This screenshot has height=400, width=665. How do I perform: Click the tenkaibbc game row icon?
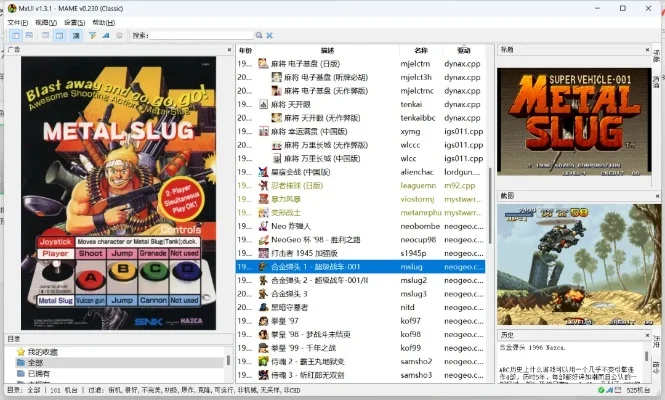pos(277,118)
